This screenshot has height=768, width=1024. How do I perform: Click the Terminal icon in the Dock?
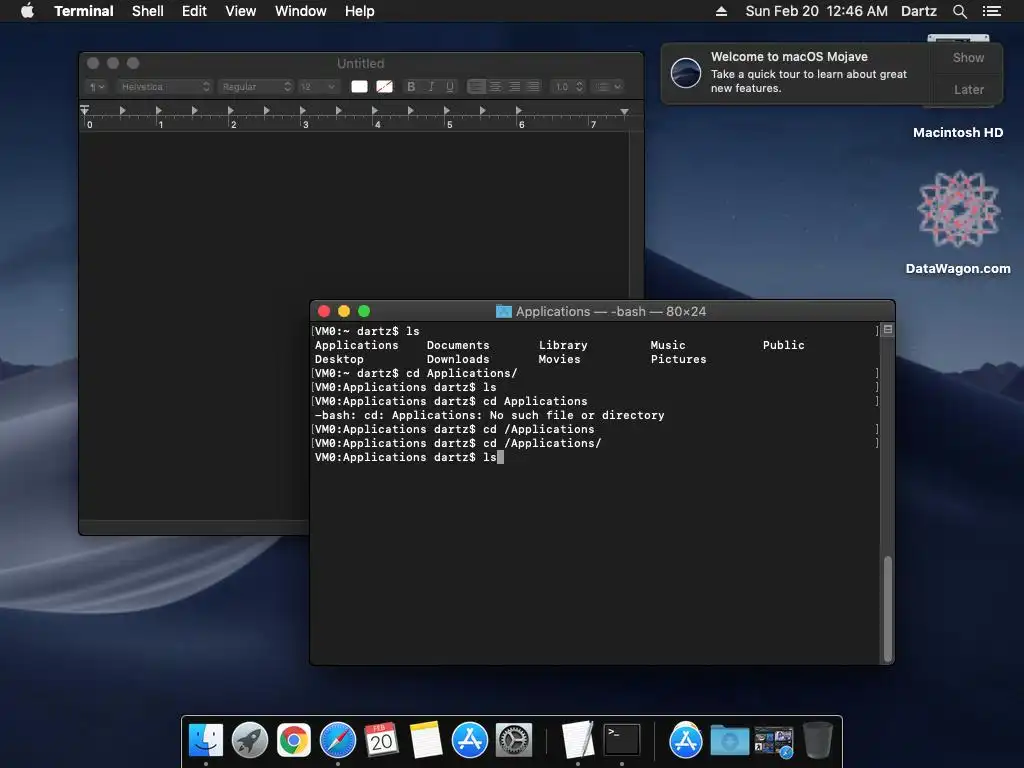(x=622, y=741)
